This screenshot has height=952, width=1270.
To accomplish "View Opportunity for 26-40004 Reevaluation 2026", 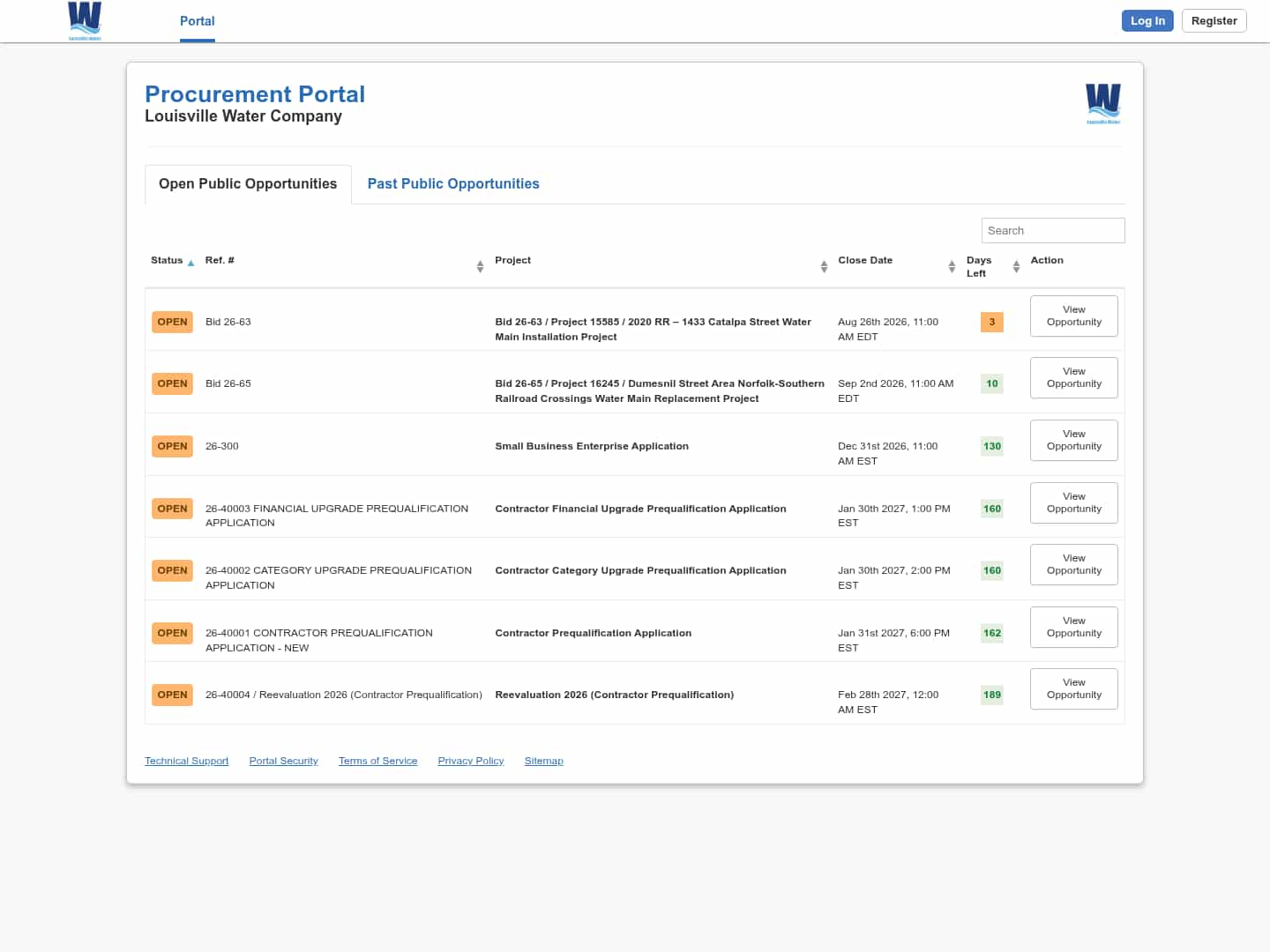I will click(1074, 688).
